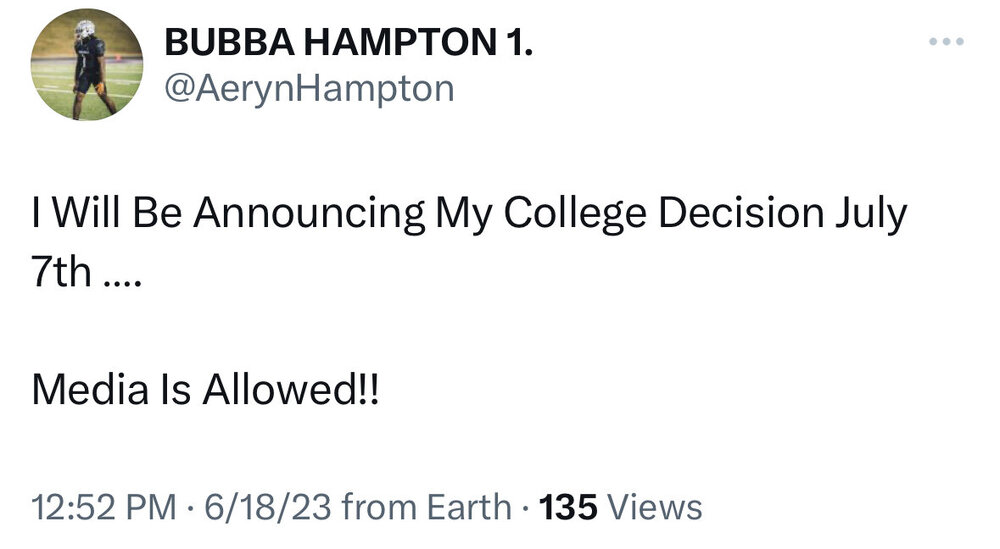Image resolution: width=1000 pixels, height=549 pixels.
Task: Click Bubba Hampton's profile avatar photo
Action: (86, 67)
